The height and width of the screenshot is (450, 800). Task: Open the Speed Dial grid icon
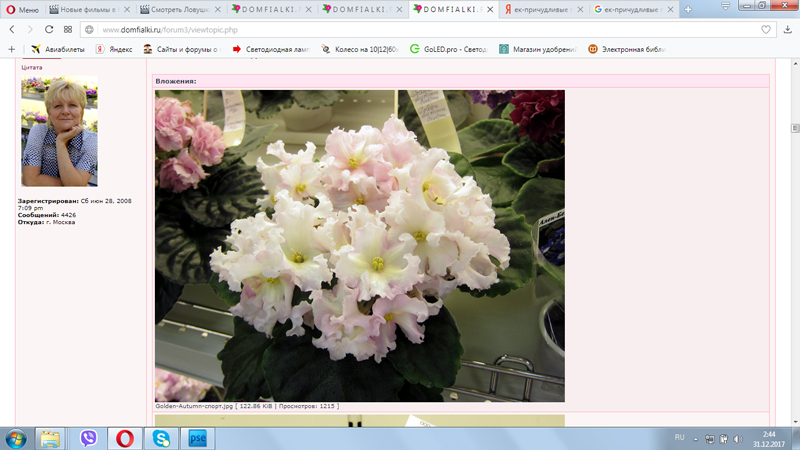[x=68, y=30]
